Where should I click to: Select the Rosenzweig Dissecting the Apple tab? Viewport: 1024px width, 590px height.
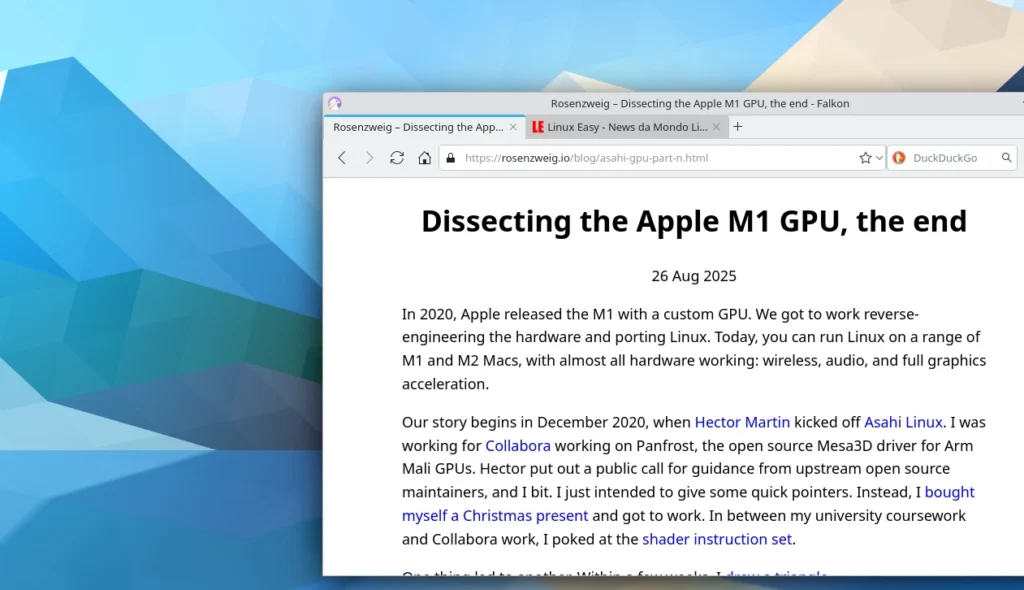click(418, 127)
